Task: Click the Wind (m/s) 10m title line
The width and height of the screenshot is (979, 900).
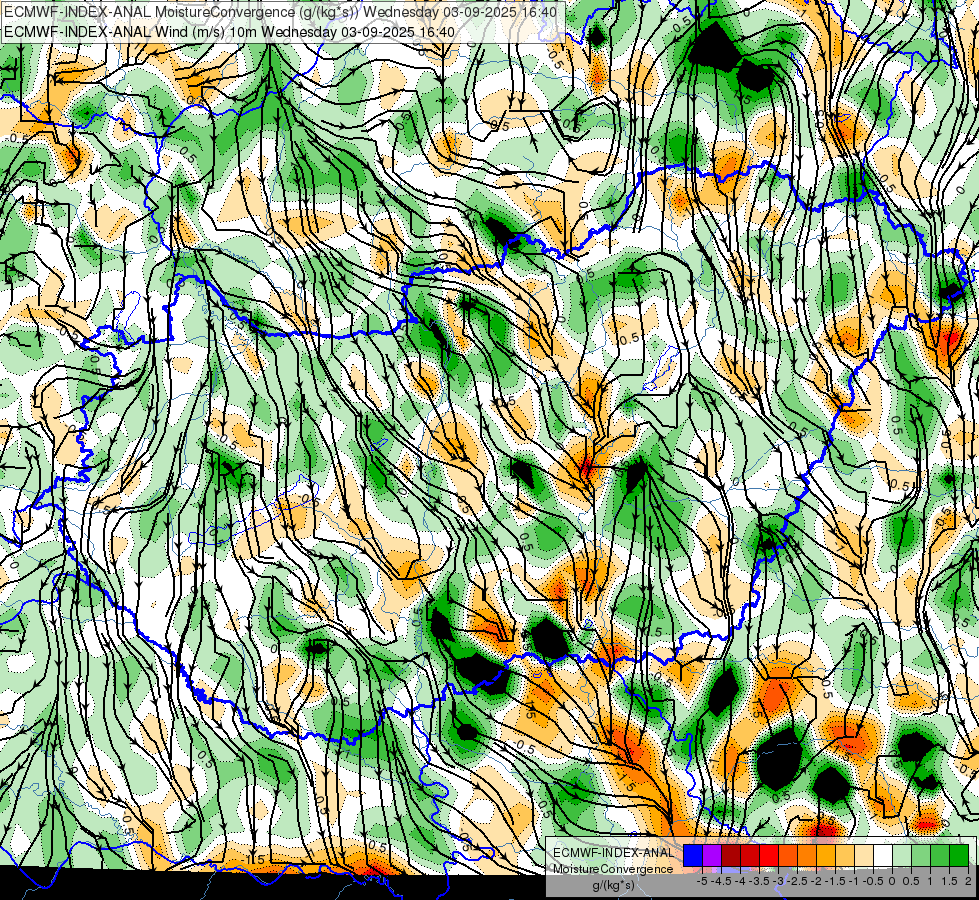Action: (229, 31)
